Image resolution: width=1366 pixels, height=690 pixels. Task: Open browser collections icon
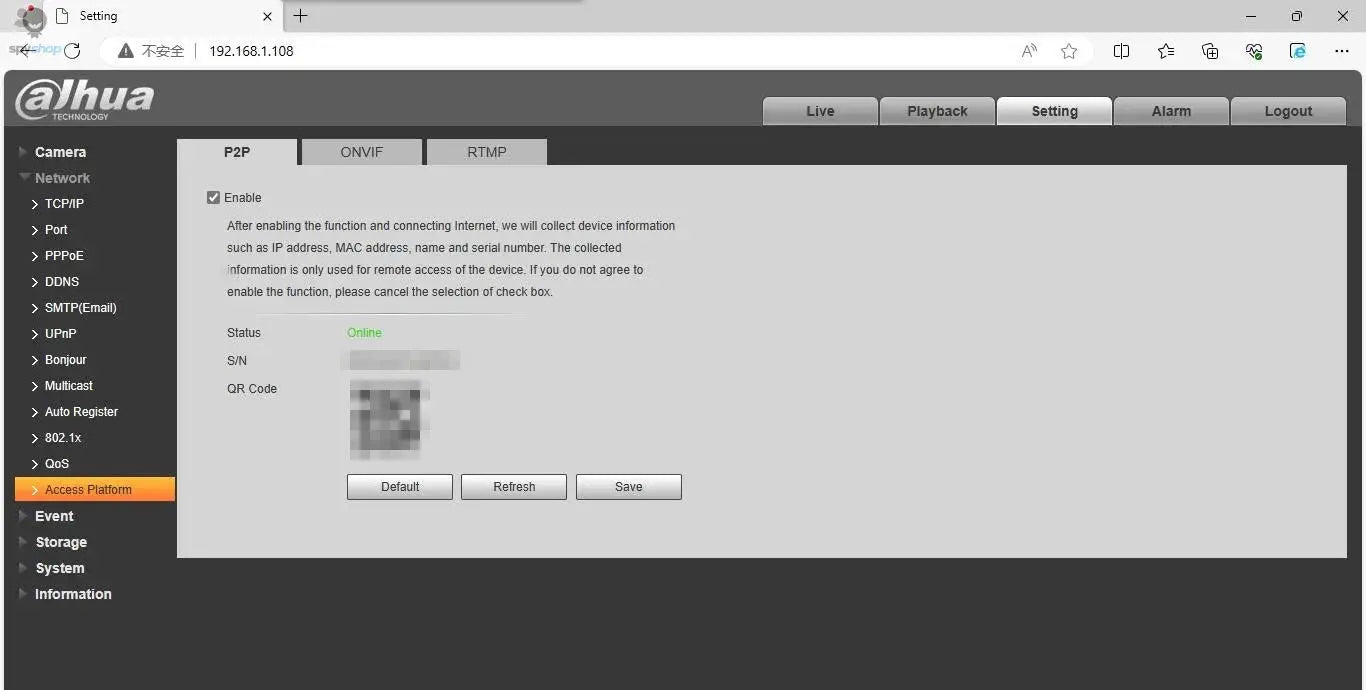pos(1210,51)
